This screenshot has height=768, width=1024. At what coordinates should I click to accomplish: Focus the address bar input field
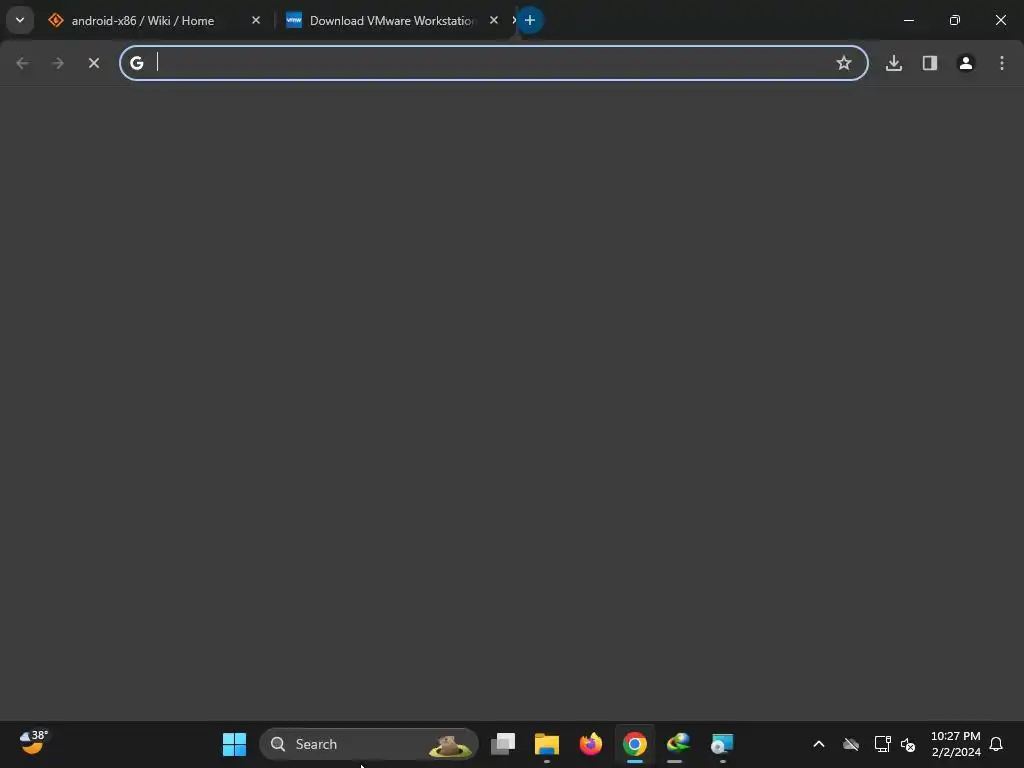point(493,63)
